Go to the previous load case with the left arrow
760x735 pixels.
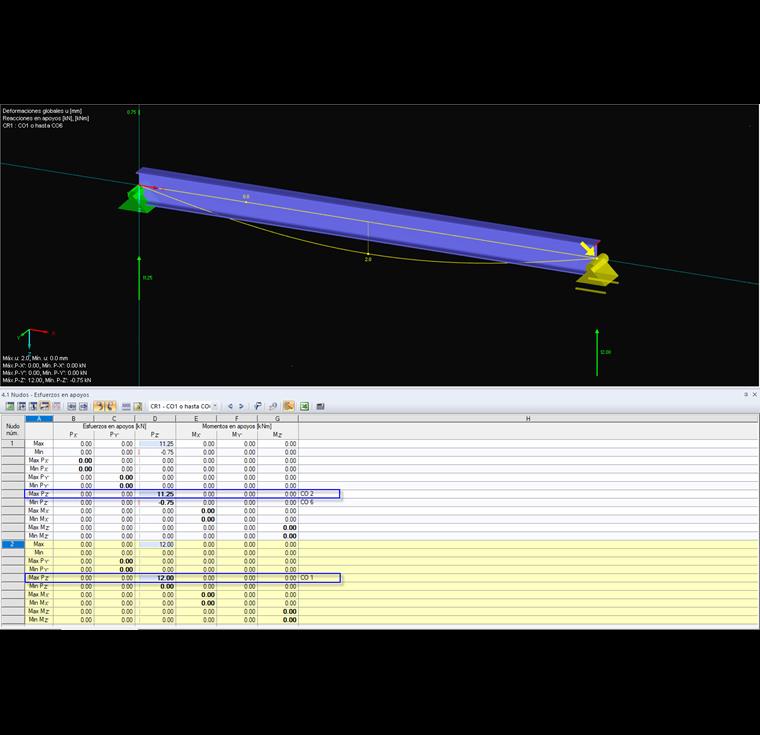tap(230, 406)
